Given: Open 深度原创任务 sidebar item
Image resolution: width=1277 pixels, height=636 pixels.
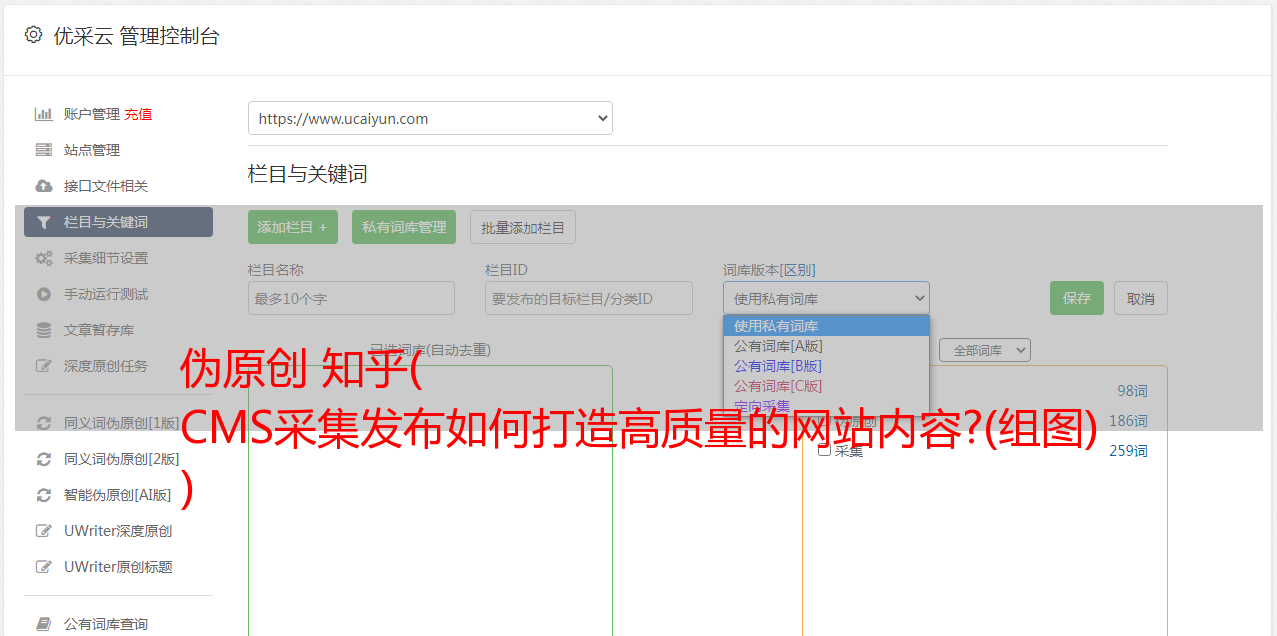Looking at the screenshot, I should (x=106, y=366).
